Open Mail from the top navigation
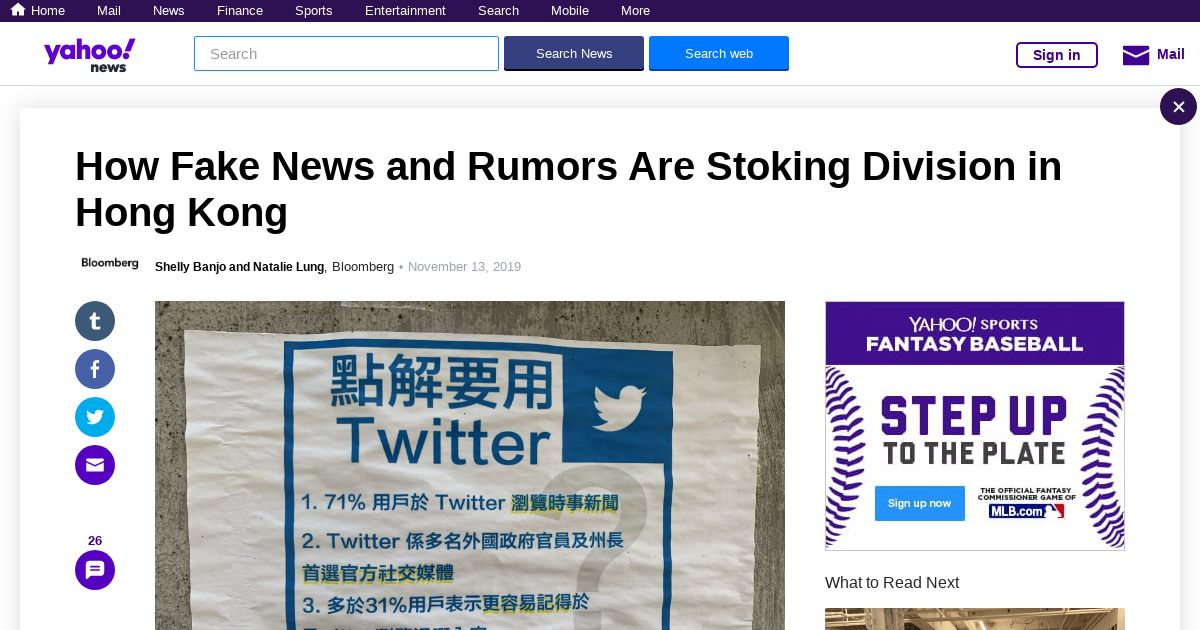 coord(109,11)
